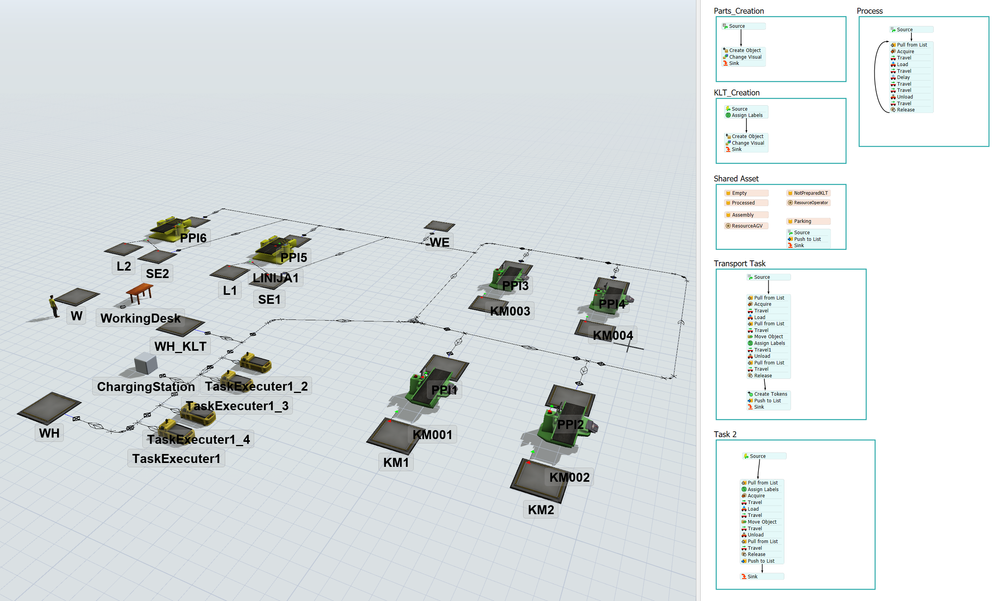Click the ResourceAGV shared asset block
Viewport: 999px width, 601px height.
click(x=746, y=226)
